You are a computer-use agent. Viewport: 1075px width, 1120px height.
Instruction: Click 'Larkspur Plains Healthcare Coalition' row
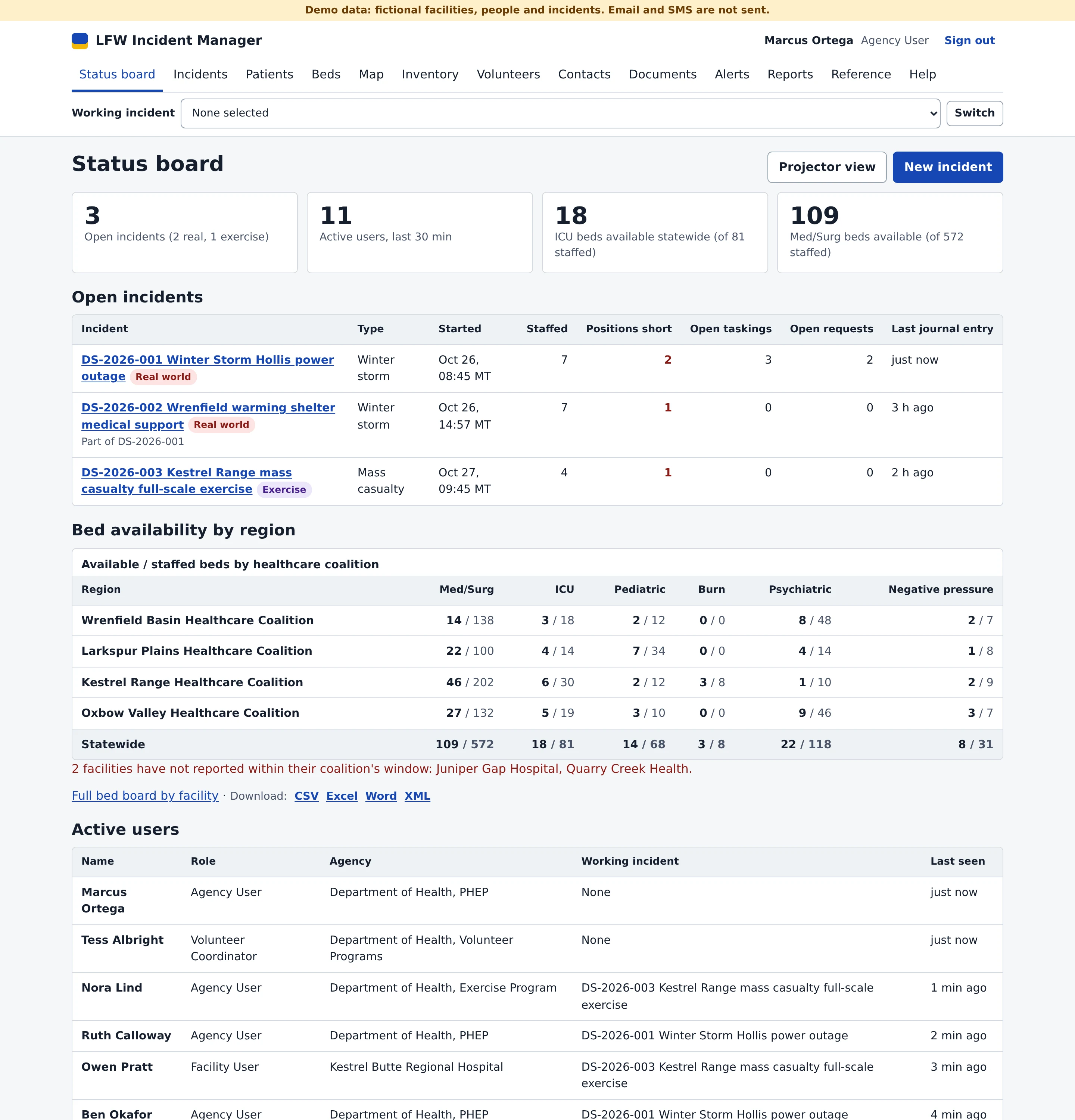537,651
